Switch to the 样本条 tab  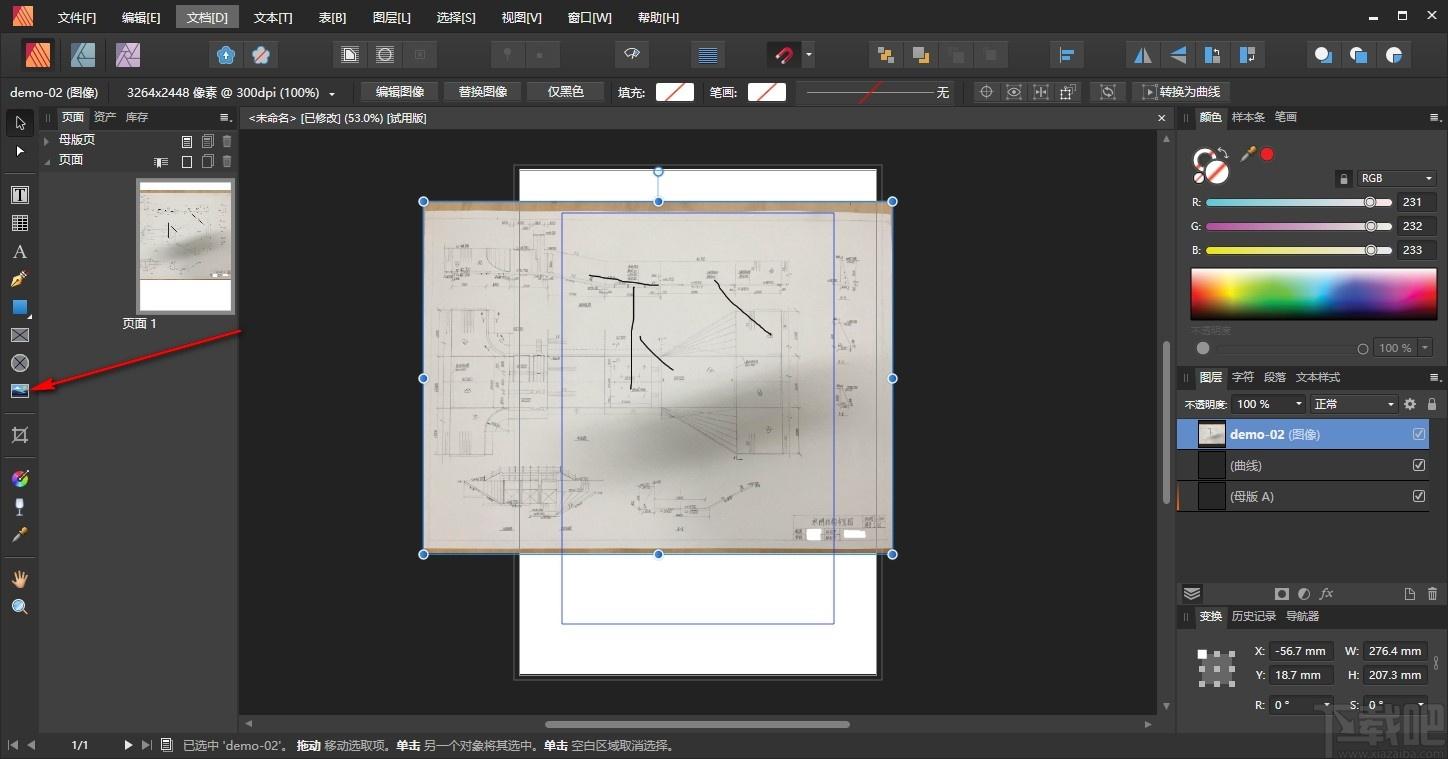coord(1248,117)
